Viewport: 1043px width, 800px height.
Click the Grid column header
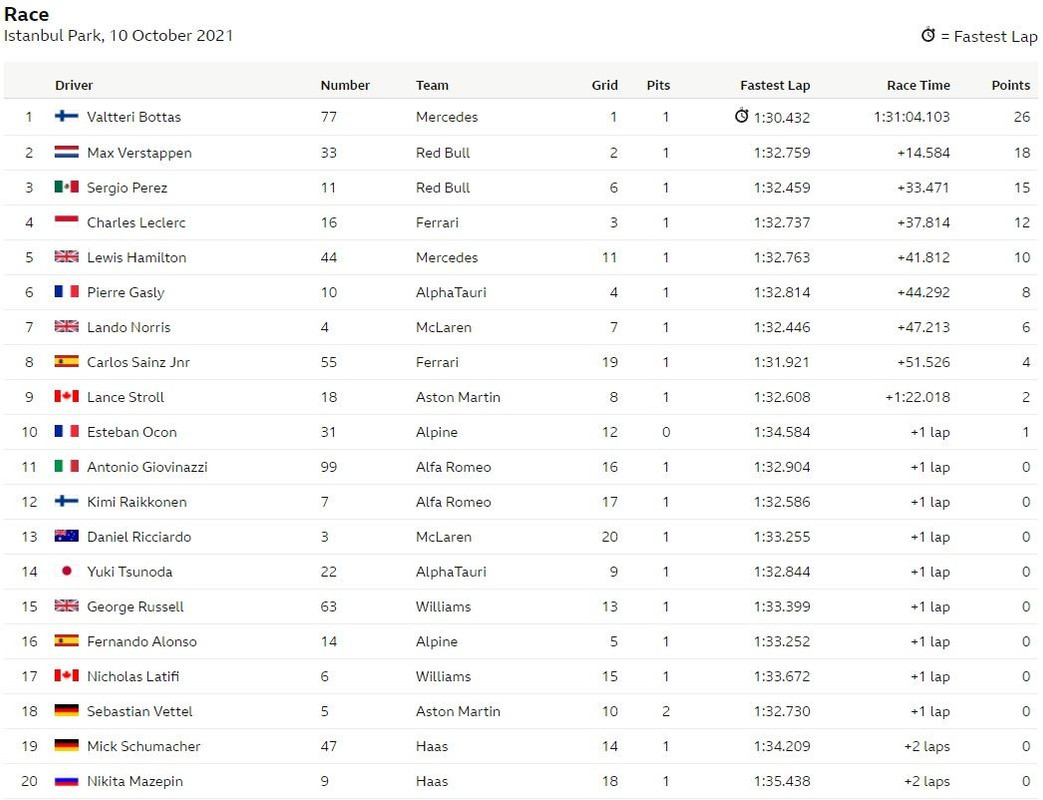click(x=605, y=85)
